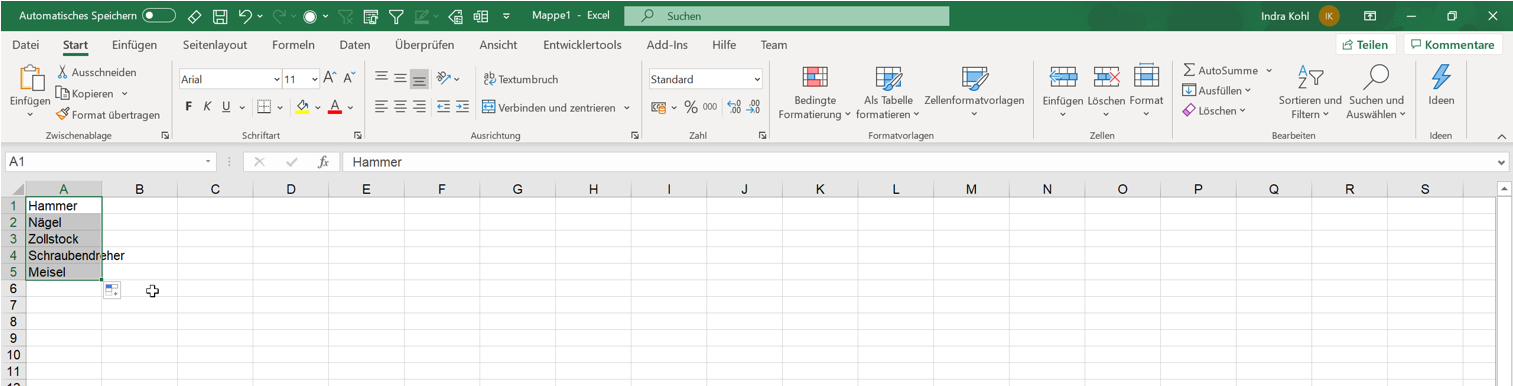
Task: Click the filter funnel in the quick access toolbar
Action: tap(396, 16)
